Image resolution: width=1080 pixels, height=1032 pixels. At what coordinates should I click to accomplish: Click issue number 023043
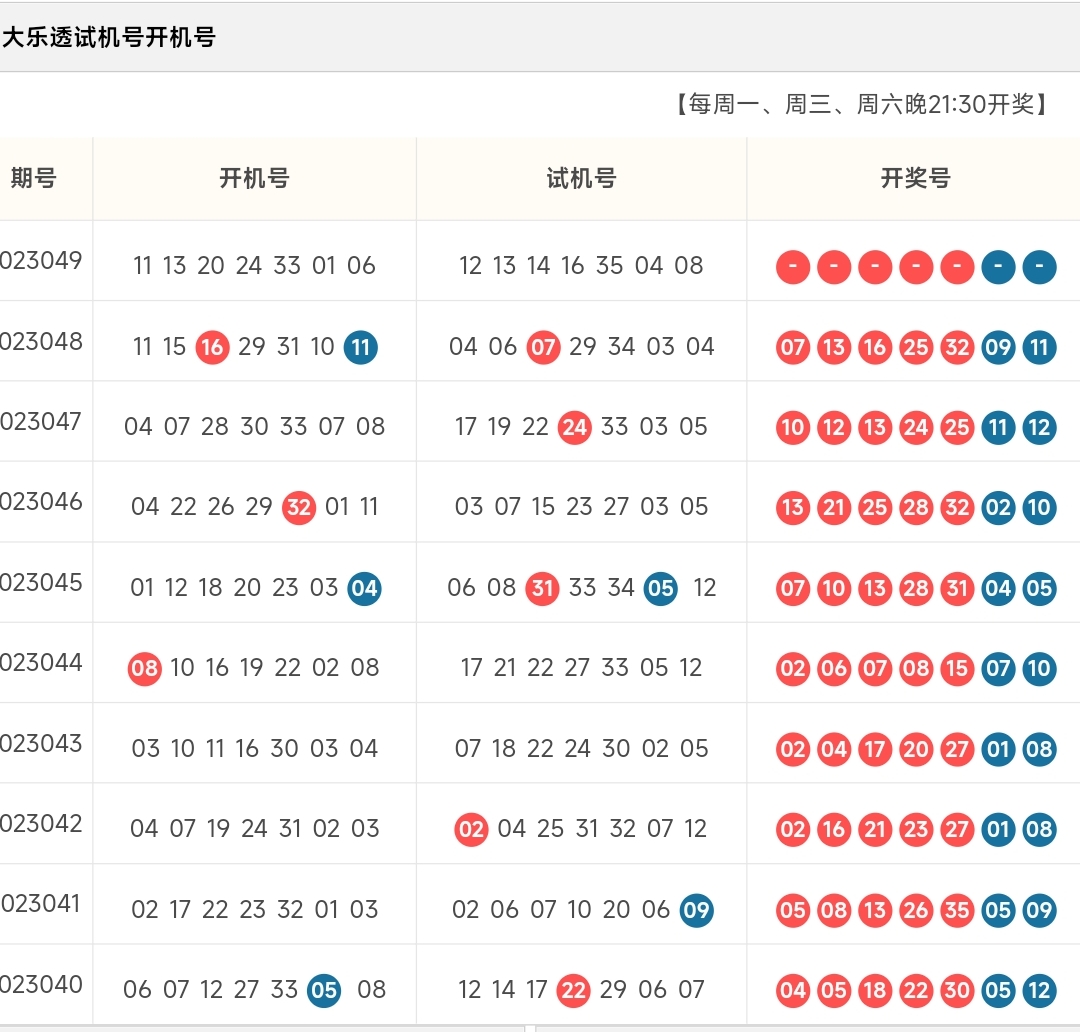41,744
